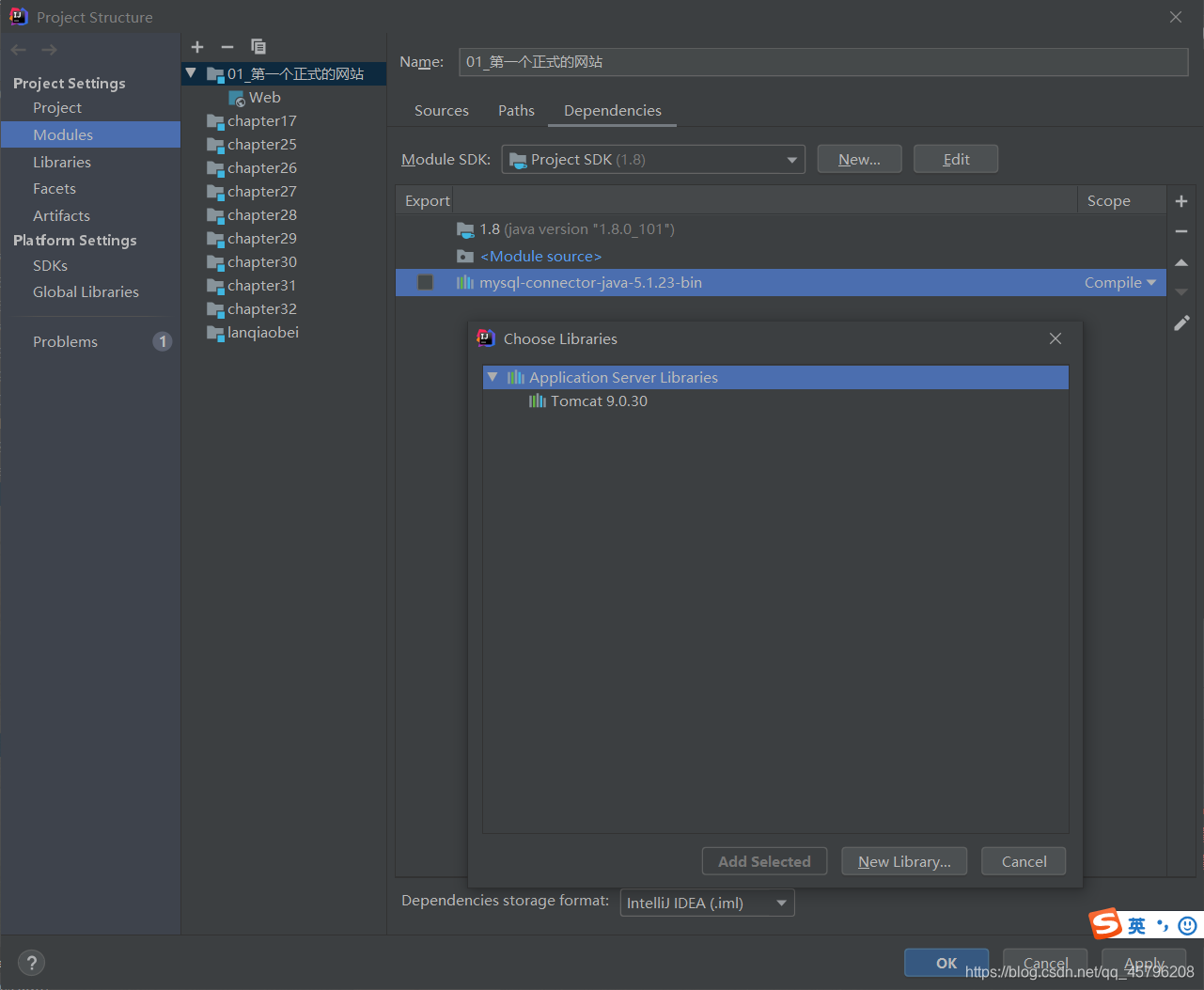Image resolution: width=1204 pixels, height=990 pixels.
Task: Open the Problems section
Action: [65, 341]
